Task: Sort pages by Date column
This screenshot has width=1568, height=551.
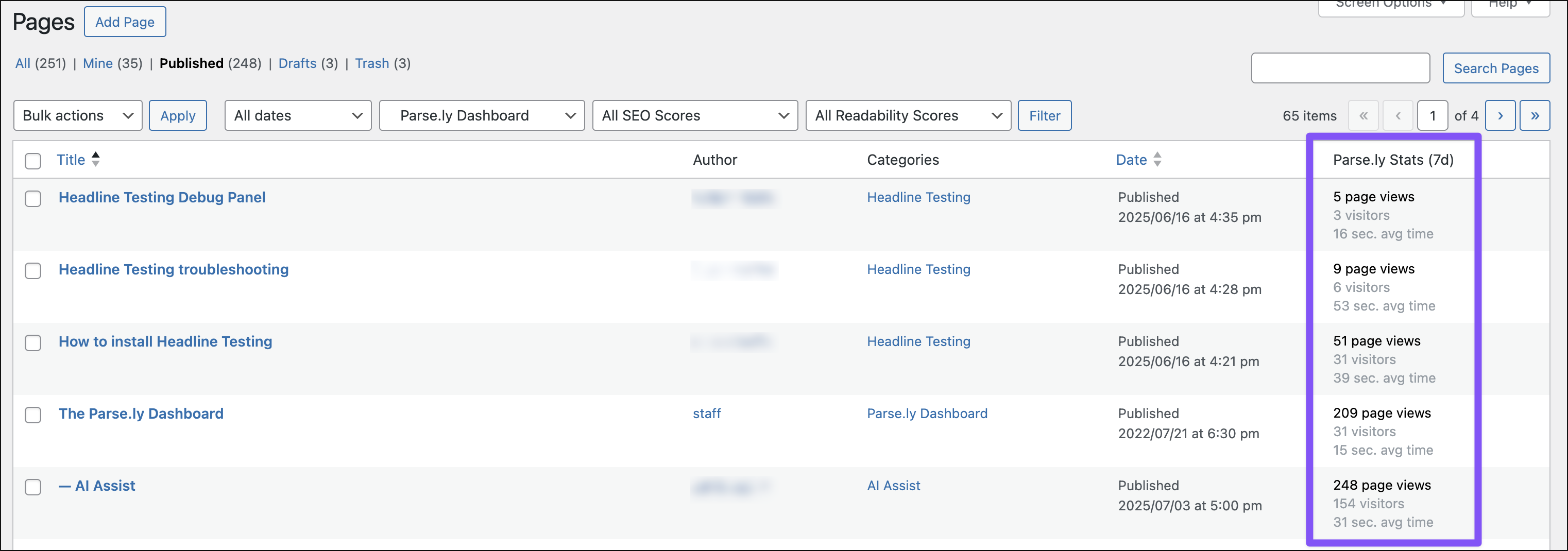Action: [1132, 160]
